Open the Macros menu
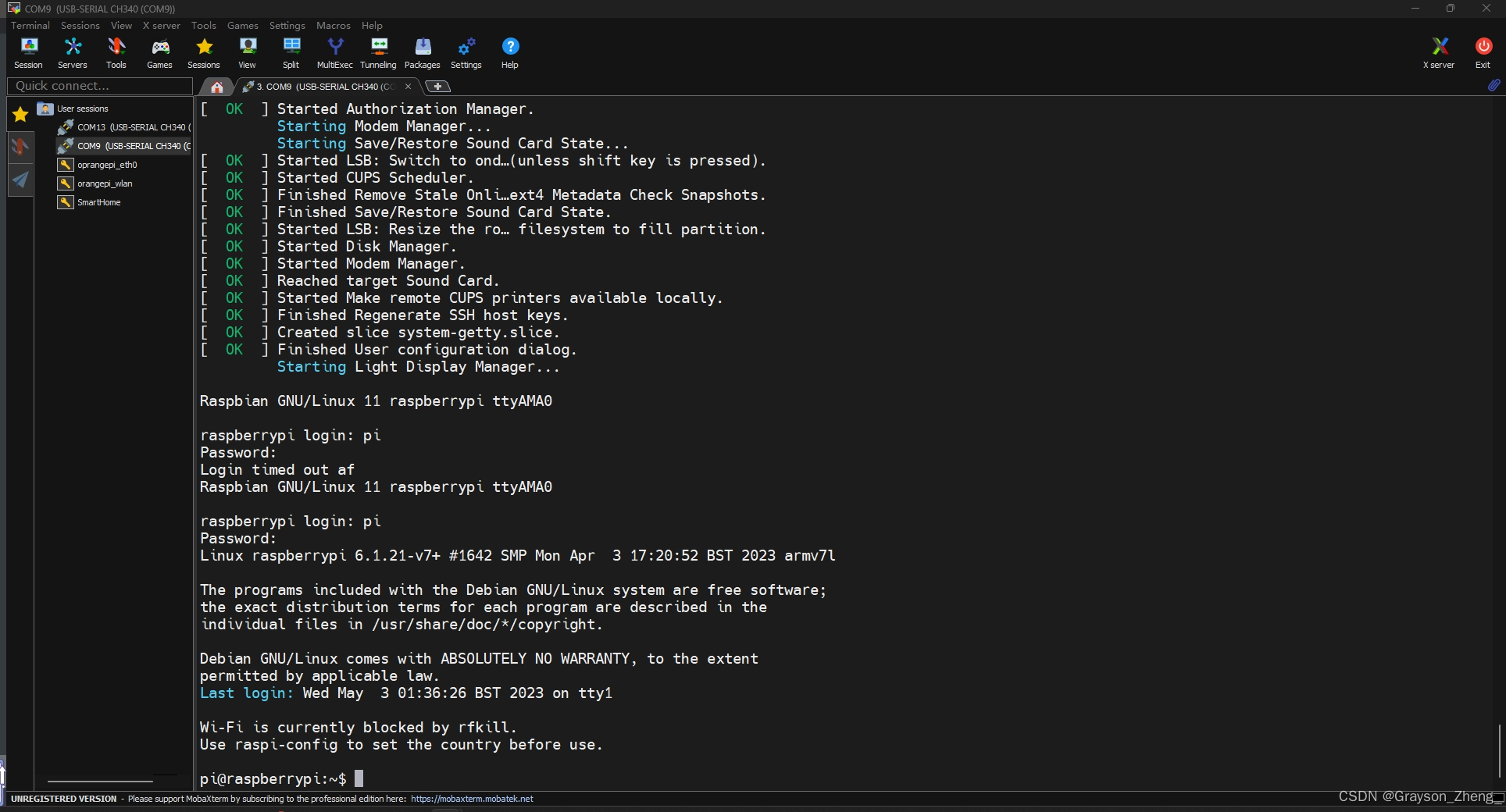This screenshot has height=812, width=1506. click(x=334, y=26)
